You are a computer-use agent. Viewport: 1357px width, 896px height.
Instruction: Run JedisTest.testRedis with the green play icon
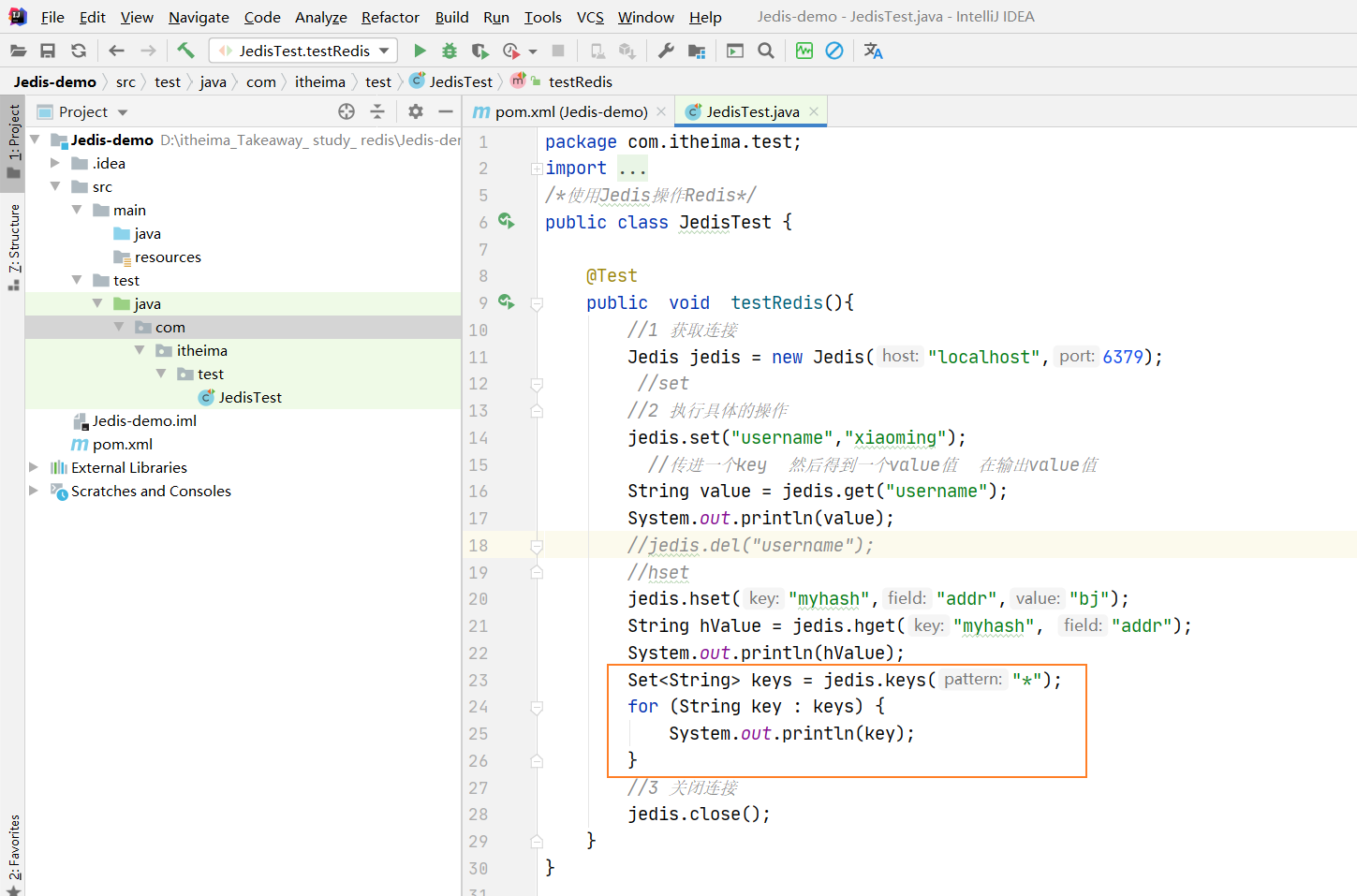pyautogui.click(x=420, y=51)
